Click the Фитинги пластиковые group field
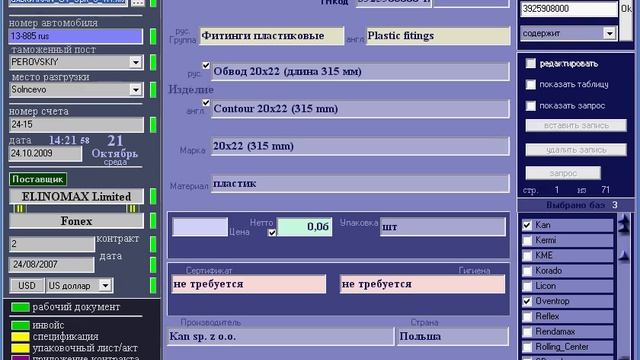The height and width of the screenshot is (360, 640). point(271,36)
